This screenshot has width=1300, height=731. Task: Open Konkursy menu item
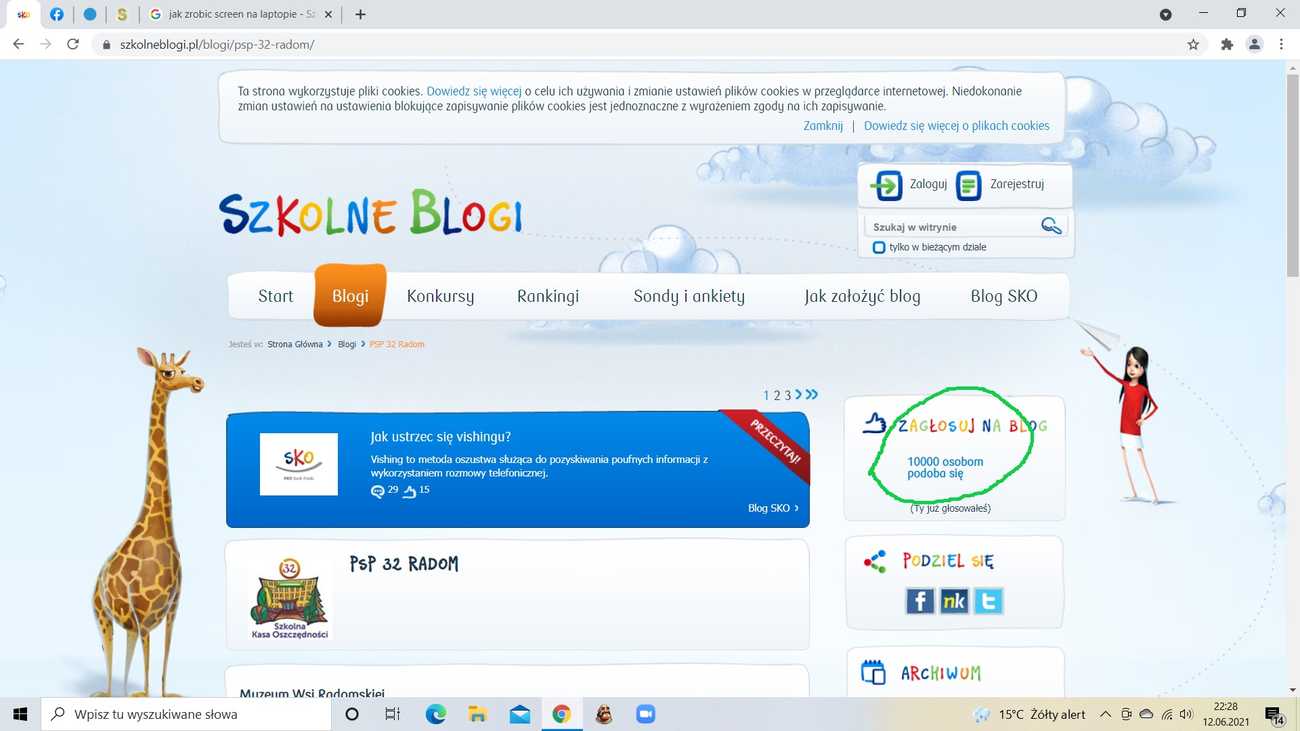tap(440, 296)
